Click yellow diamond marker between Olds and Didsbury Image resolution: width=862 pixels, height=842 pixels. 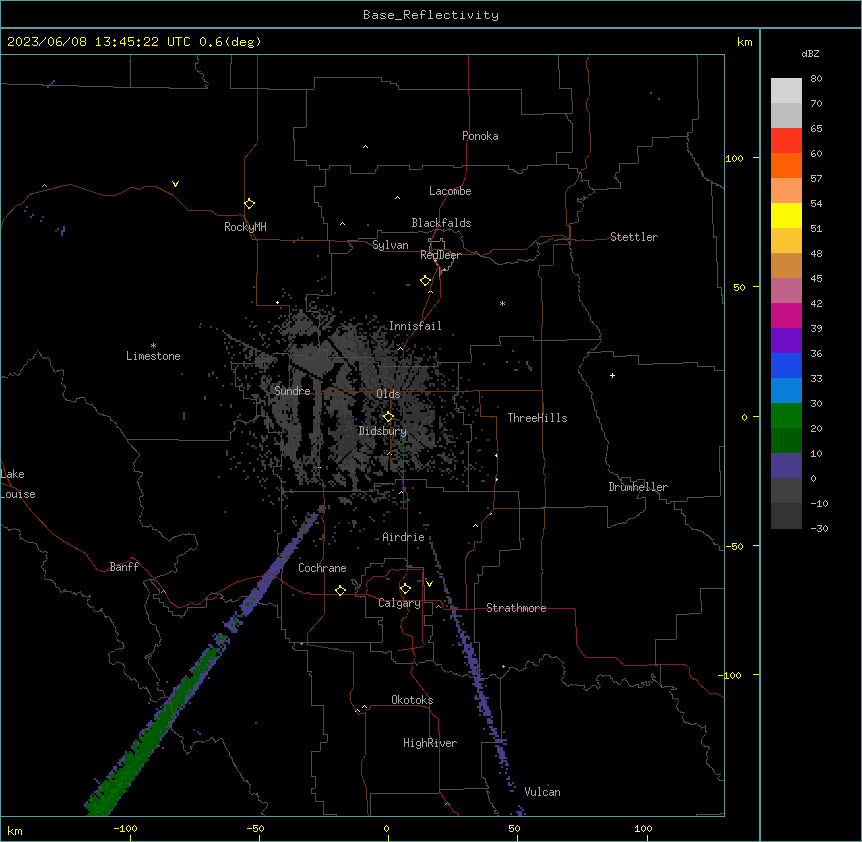[x=388, y=417]
